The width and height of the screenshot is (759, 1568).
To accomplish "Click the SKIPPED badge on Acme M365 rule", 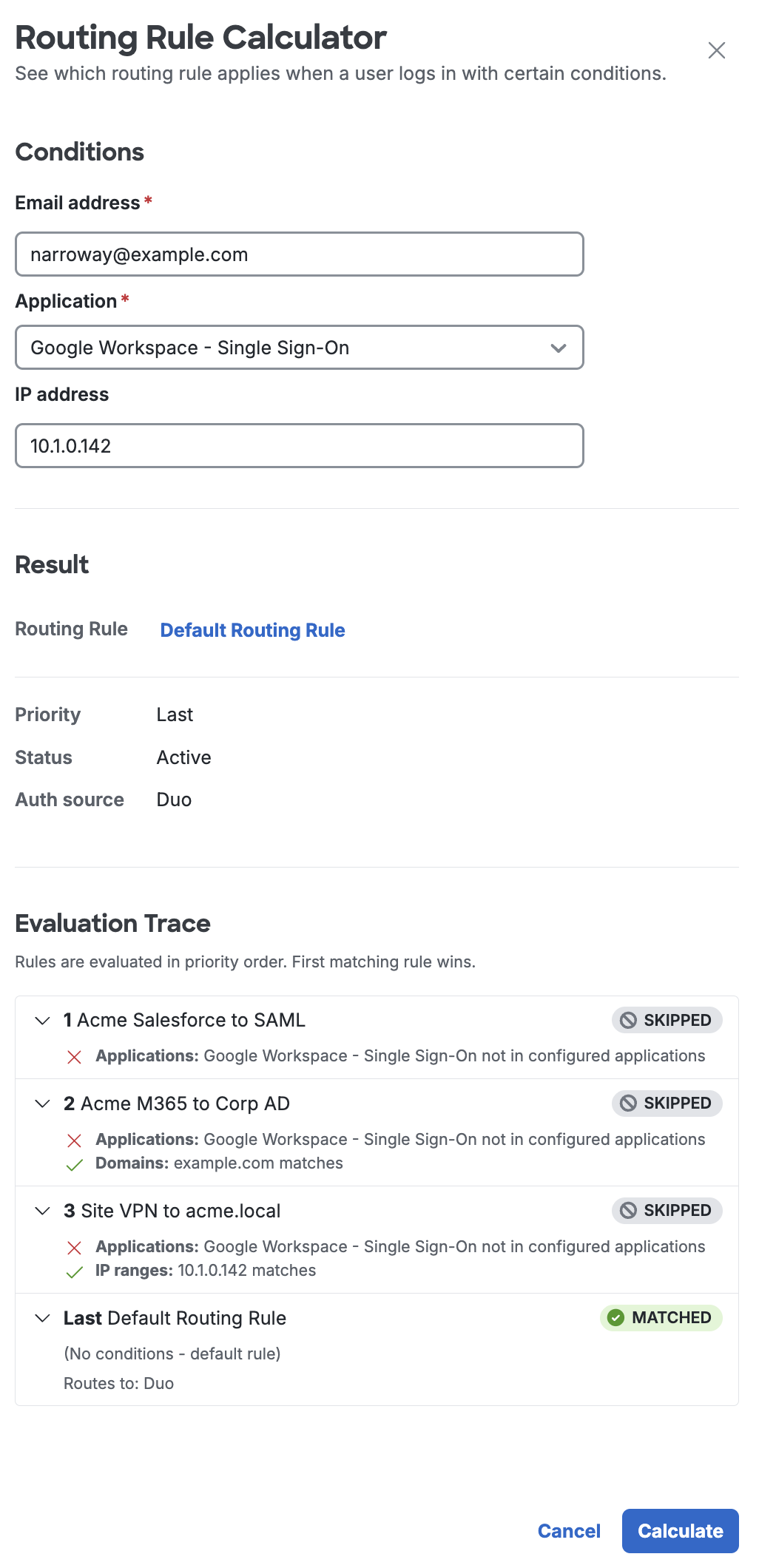I will coord(665,1104).
